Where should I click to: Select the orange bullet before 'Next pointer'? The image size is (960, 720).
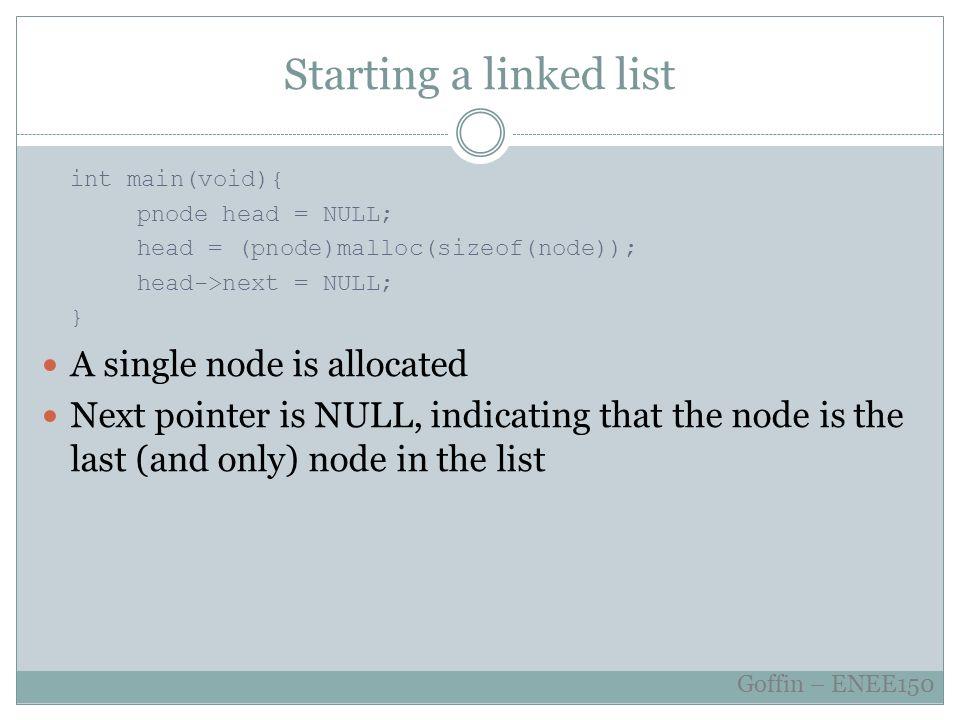[50, 417]
